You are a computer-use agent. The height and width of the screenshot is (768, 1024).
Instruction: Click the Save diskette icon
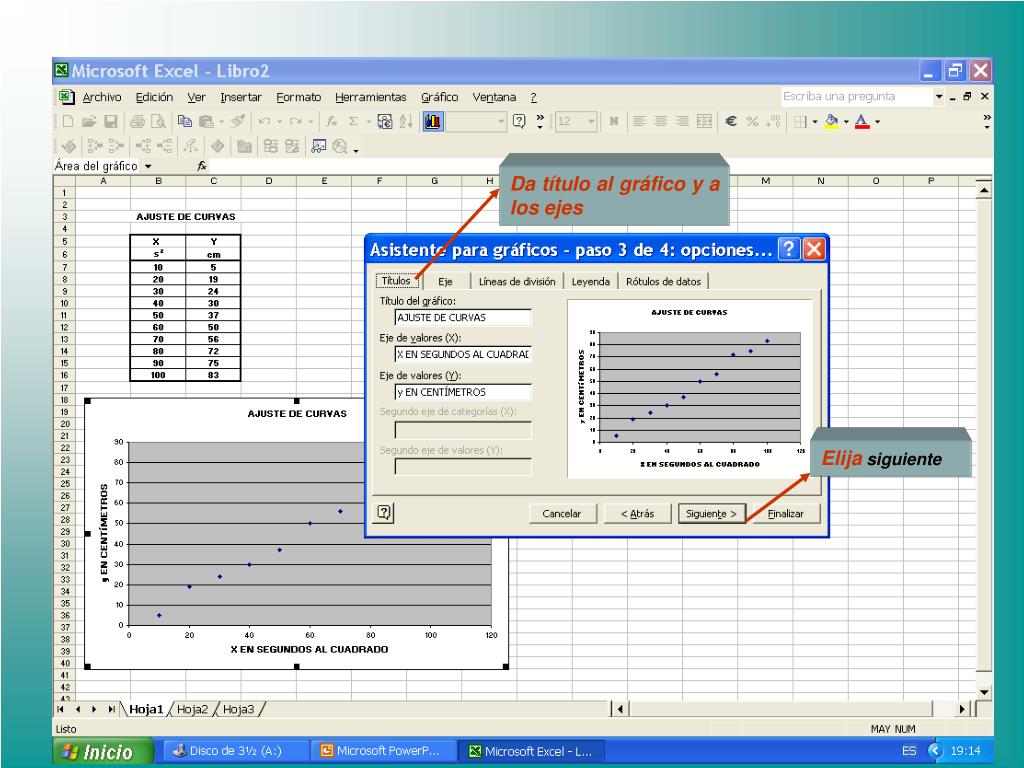pyautogui.click(x=111, y=121)
